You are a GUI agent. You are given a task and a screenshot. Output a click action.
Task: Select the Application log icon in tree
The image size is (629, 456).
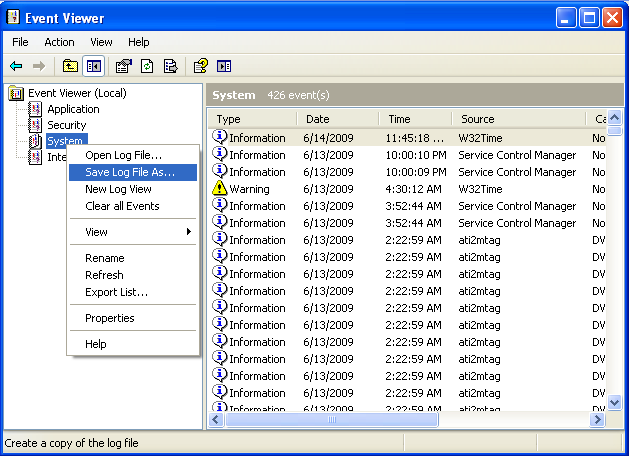tap(36, 109)
